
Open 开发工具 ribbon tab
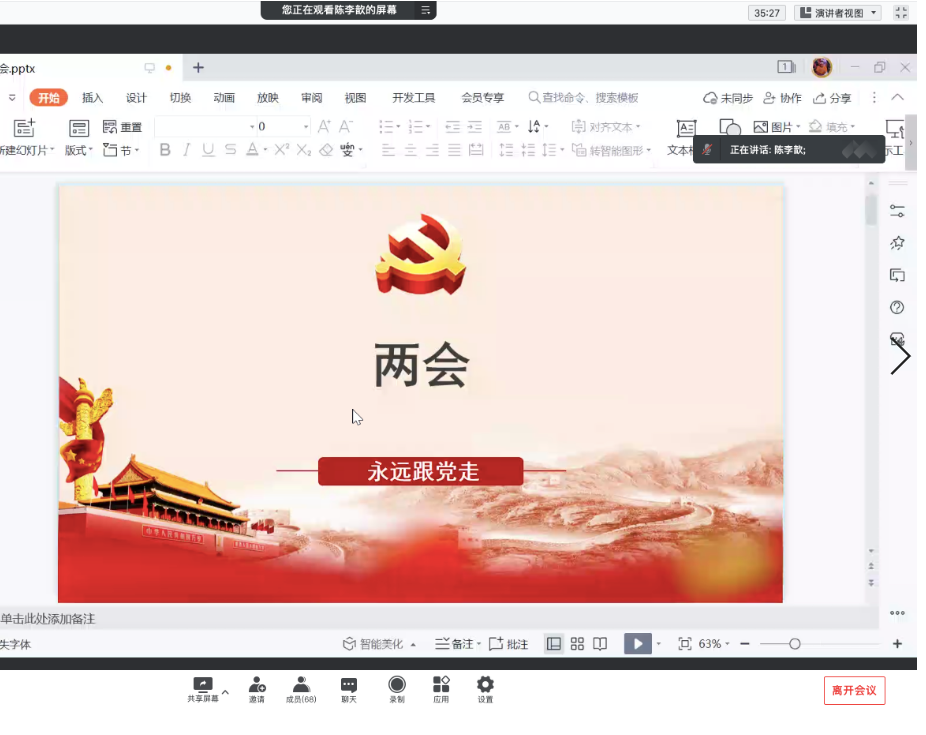(413, 97)
